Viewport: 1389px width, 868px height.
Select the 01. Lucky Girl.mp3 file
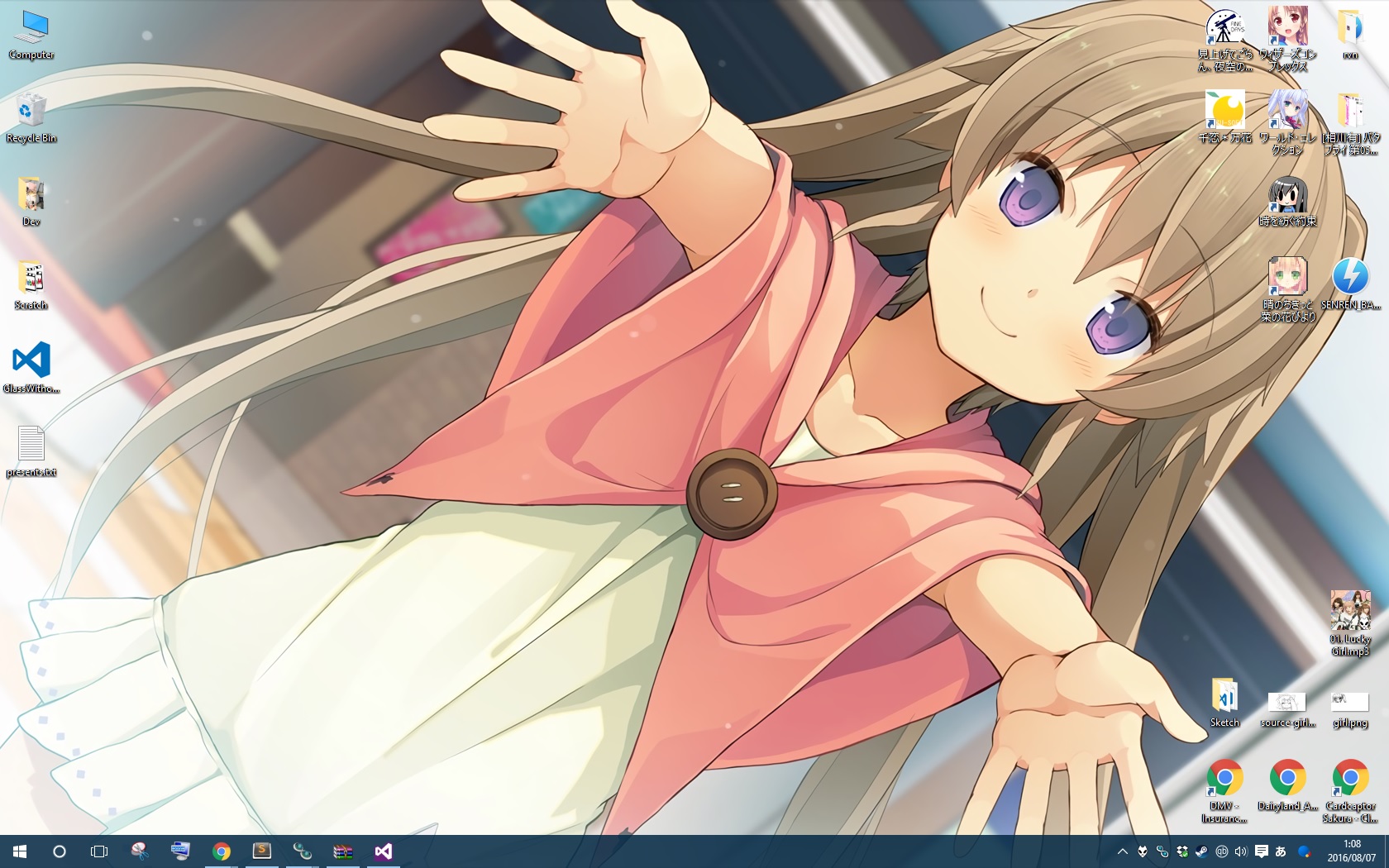1350,624
